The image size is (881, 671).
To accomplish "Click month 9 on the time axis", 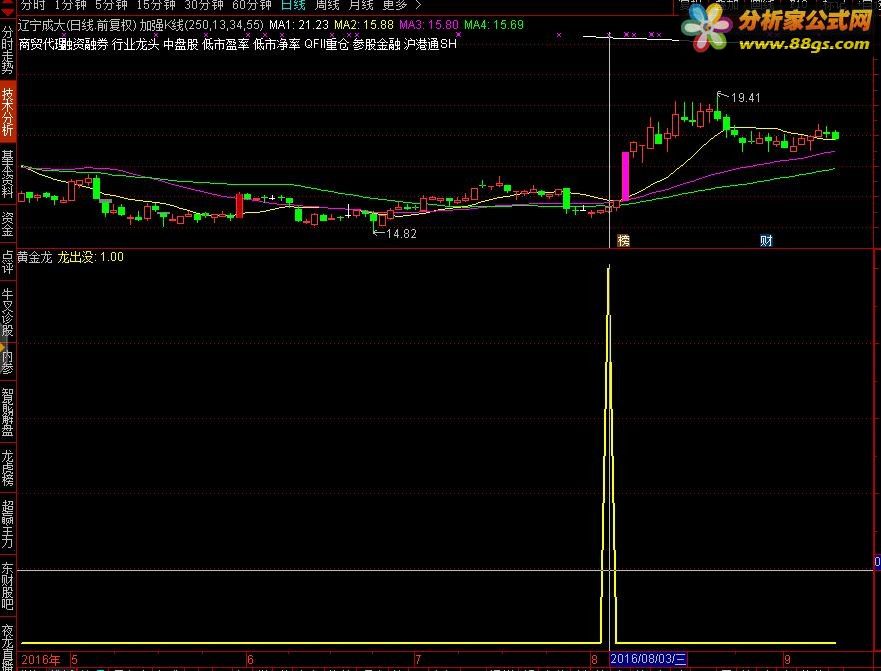I will coord(787,659).
